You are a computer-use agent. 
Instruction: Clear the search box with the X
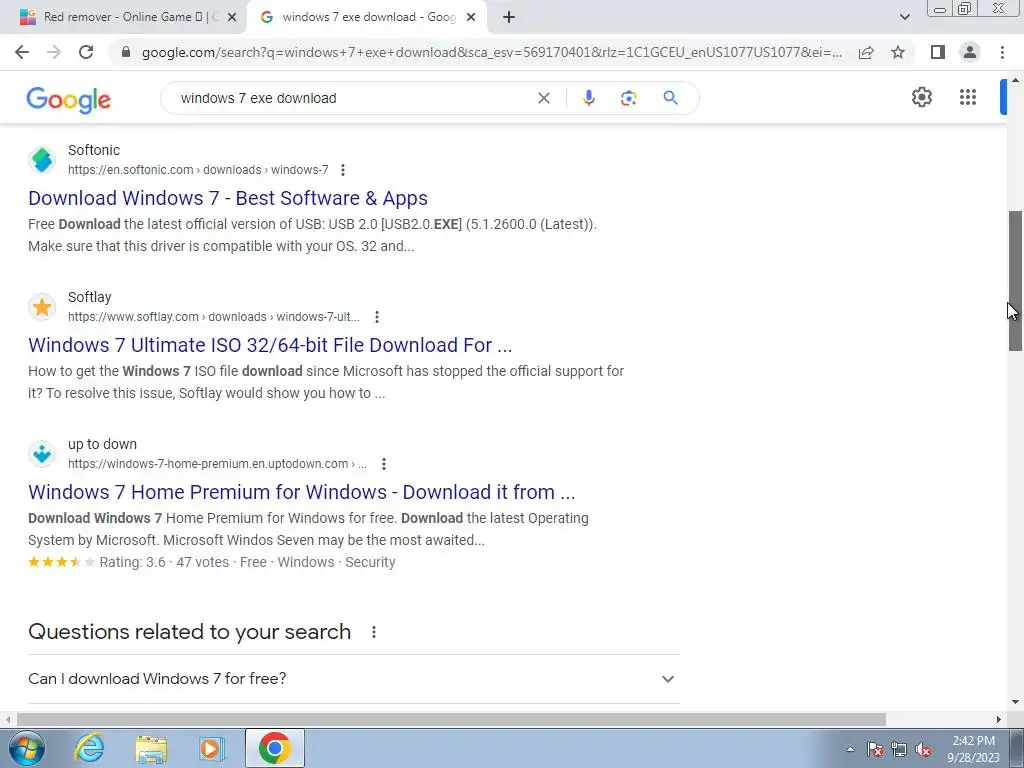pos(543,98)
